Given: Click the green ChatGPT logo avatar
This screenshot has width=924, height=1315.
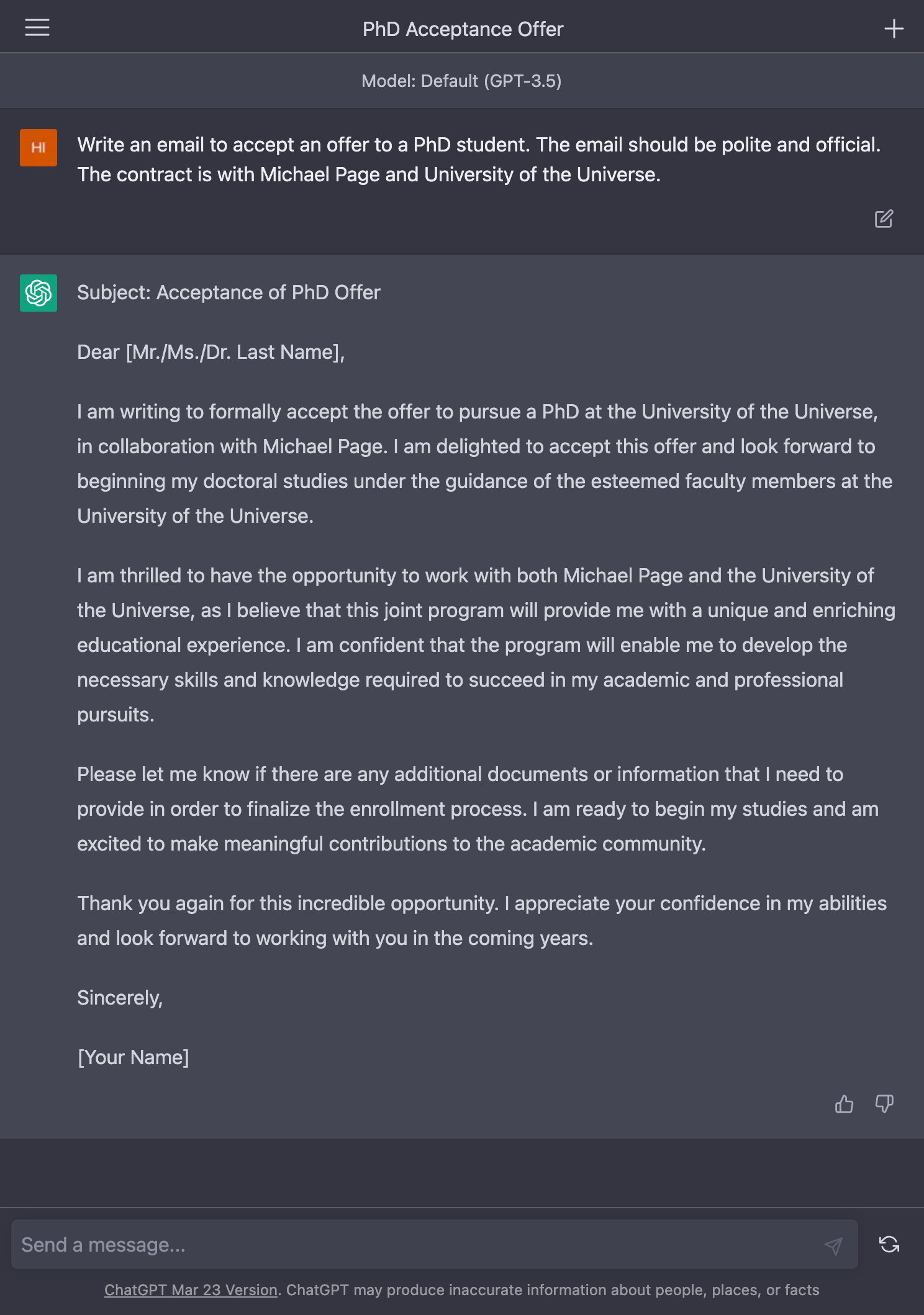Looking at the screenshot, I should tap(37, 294).
